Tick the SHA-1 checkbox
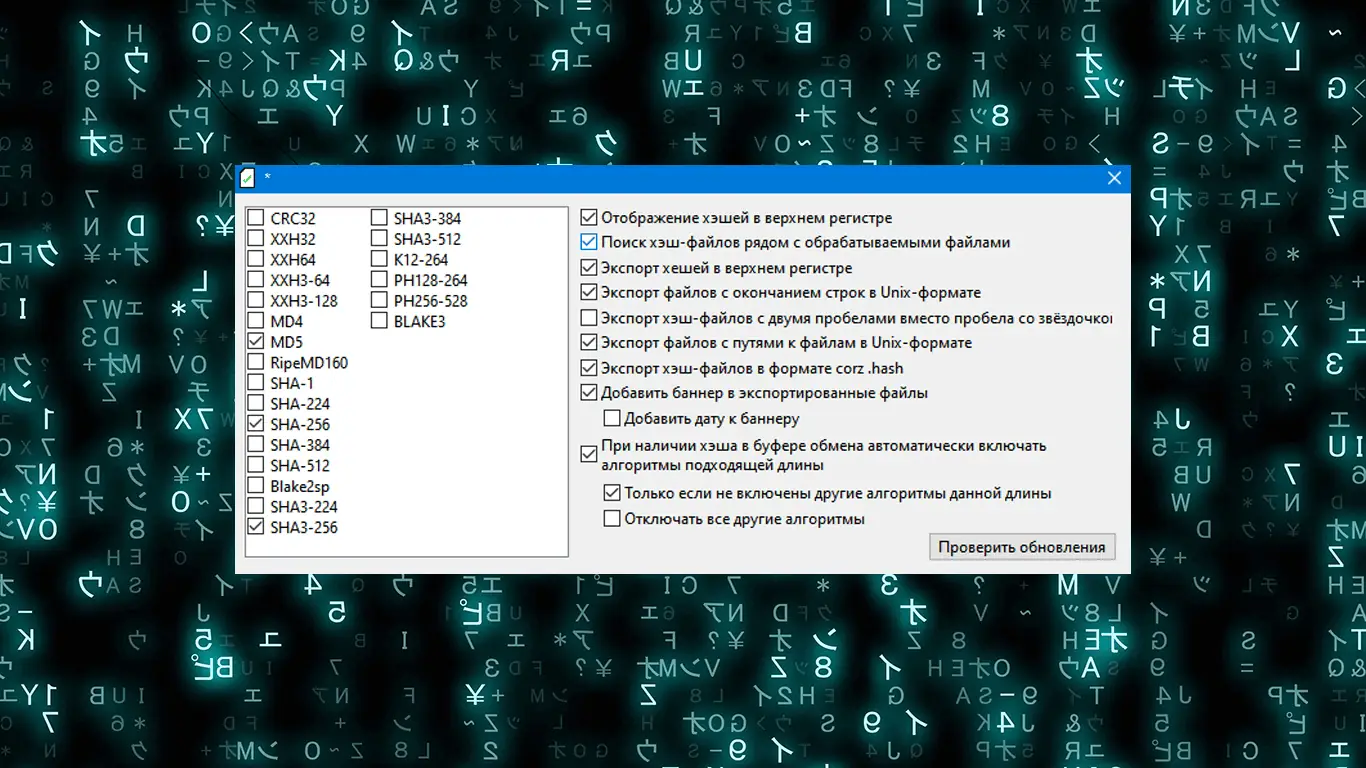The width and height of the screenshot is (1366, 768). pos(257,383)
